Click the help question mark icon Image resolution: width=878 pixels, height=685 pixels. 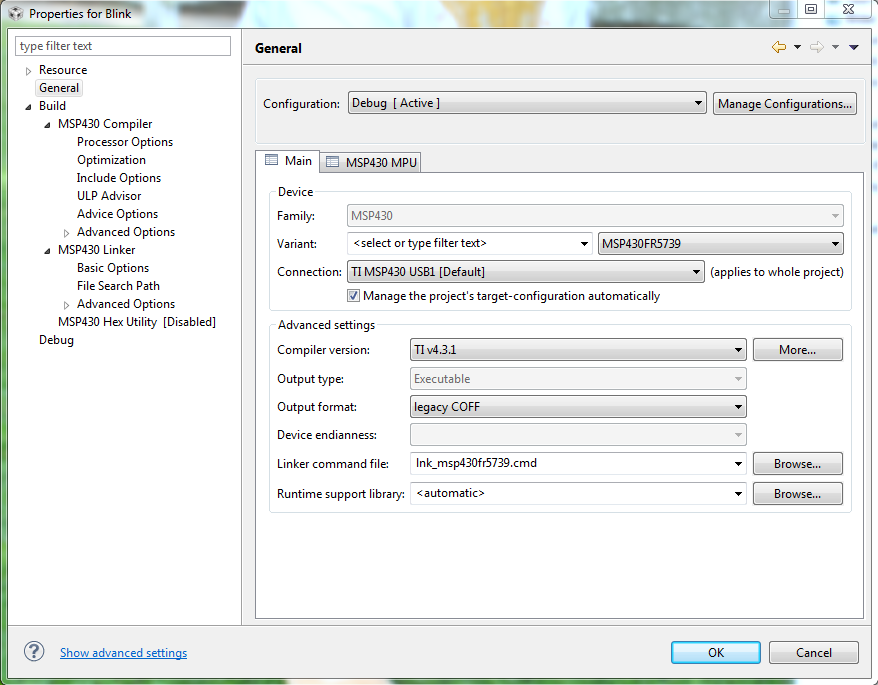click(x=34, y=651)
